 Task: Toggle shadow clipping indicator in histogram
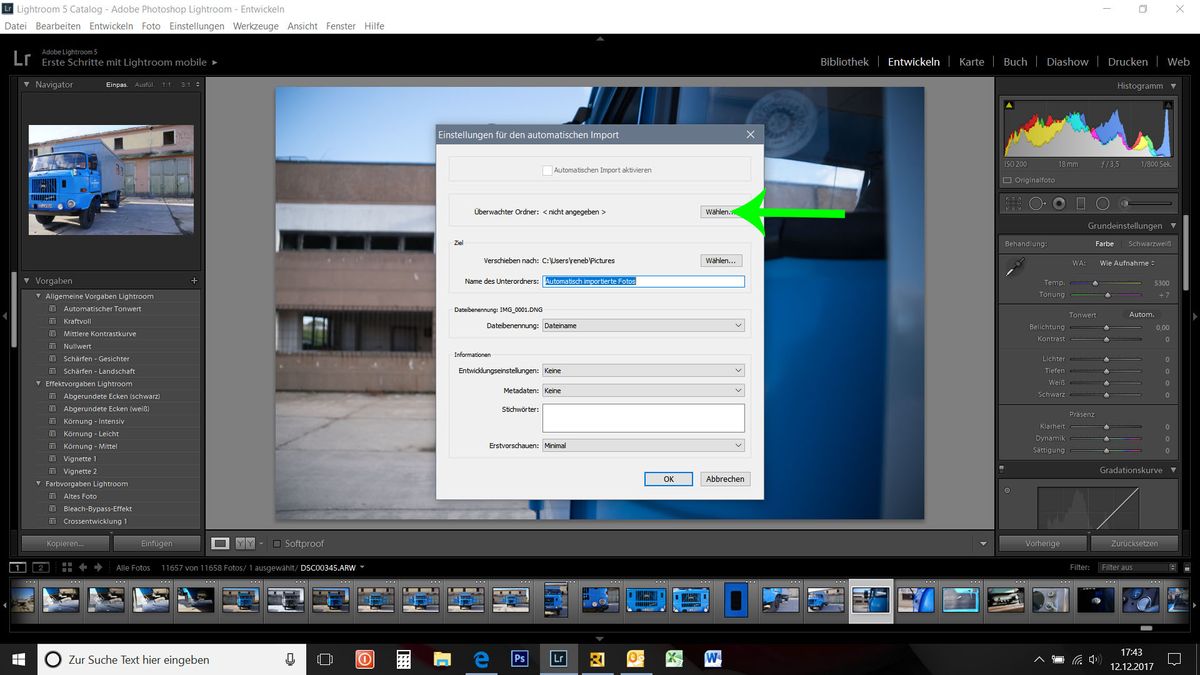click(x=1009, y=104)
